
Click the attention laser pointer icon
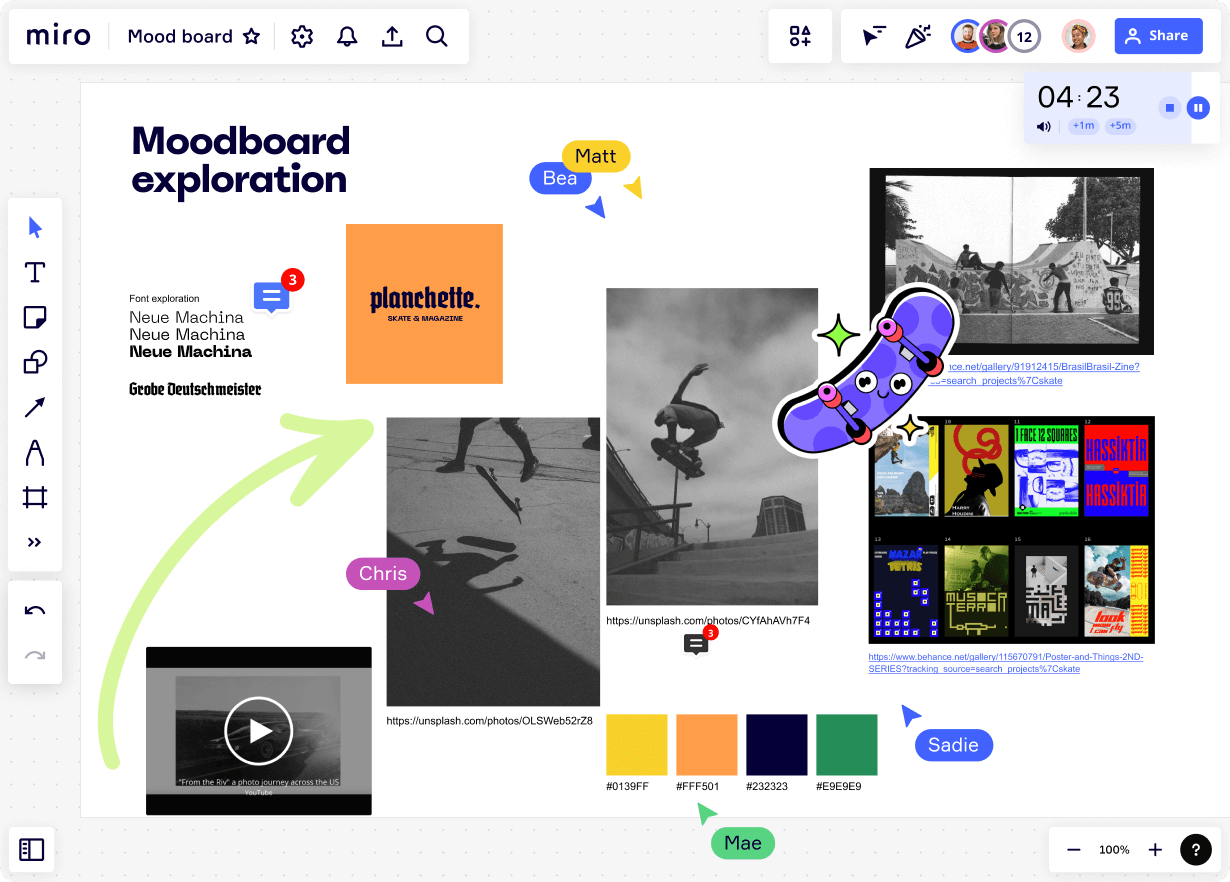coord(872,35)
